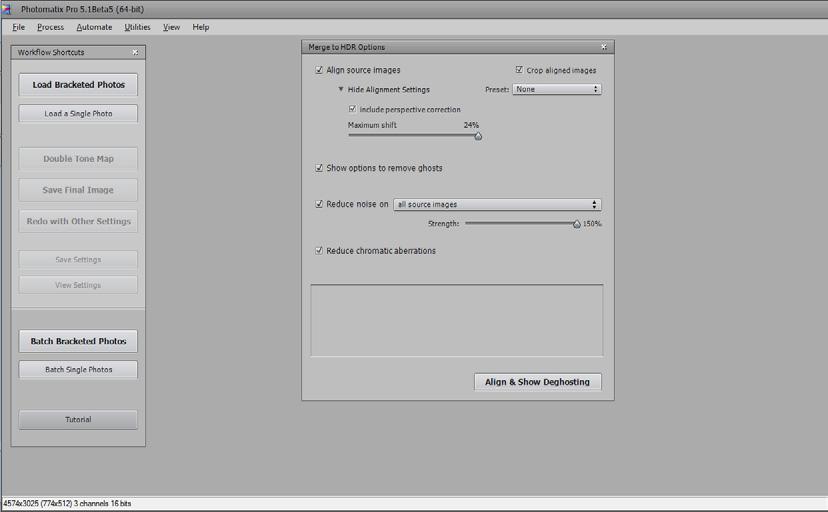Viewport: 828px width, 512px height.
Task: Click the View Settings button
Action: (78, 285)
